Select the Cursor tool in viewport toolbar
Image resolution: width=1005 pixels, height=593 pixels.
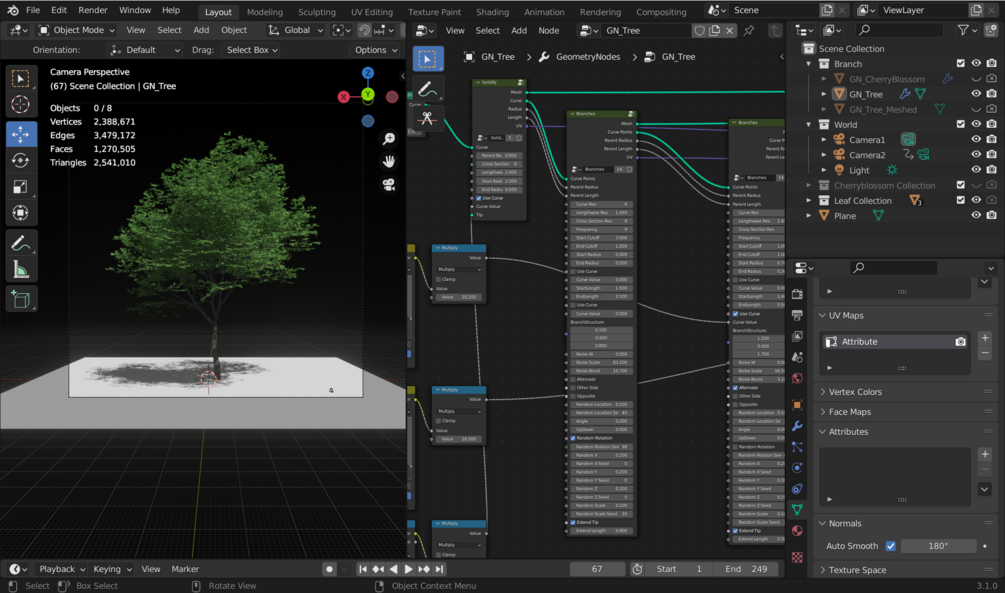click(x=21, y=104)
